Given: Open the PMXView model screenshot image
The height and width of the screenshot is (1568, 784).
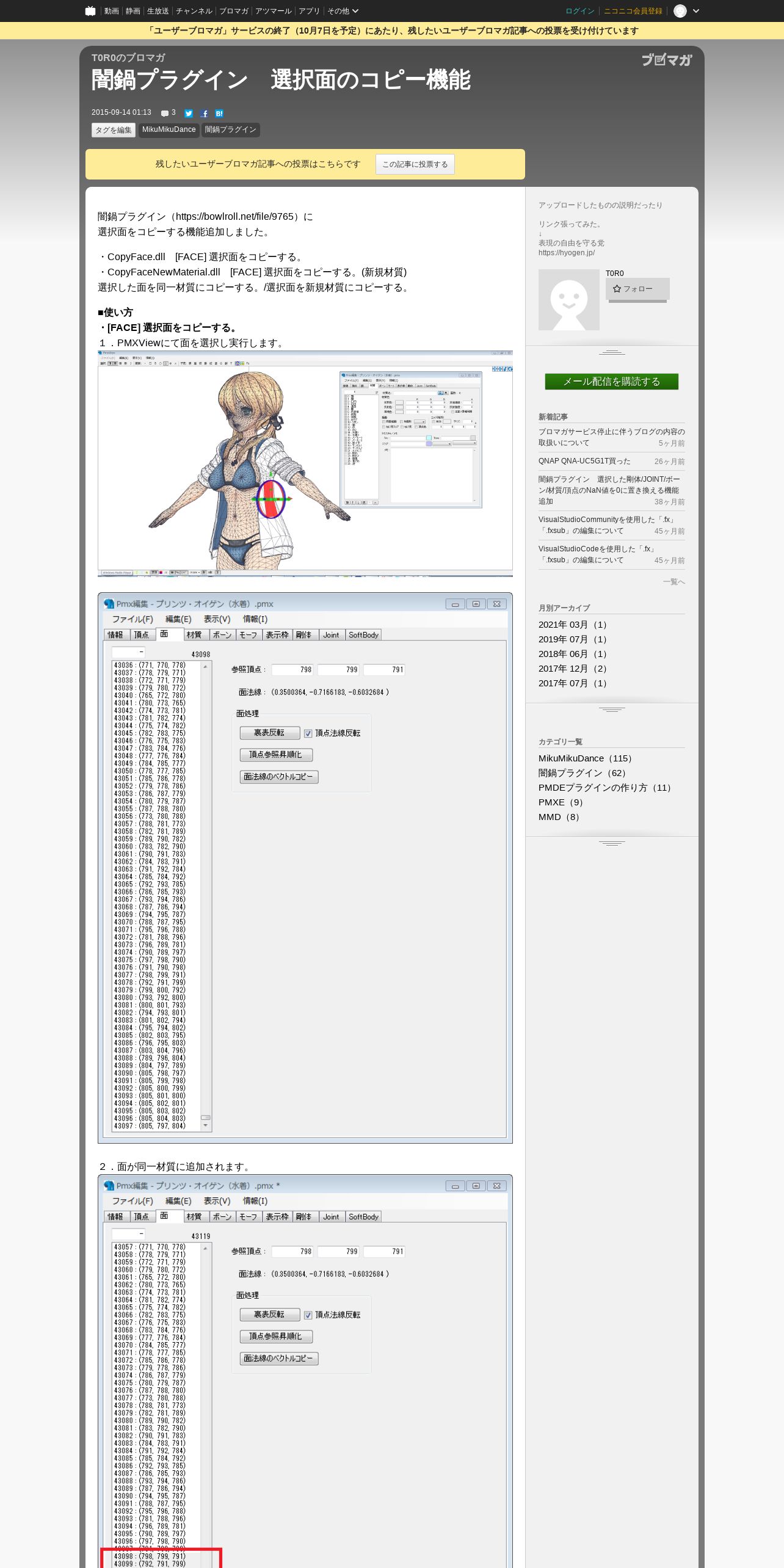Looking at the screenshot, I should [305, 463].
